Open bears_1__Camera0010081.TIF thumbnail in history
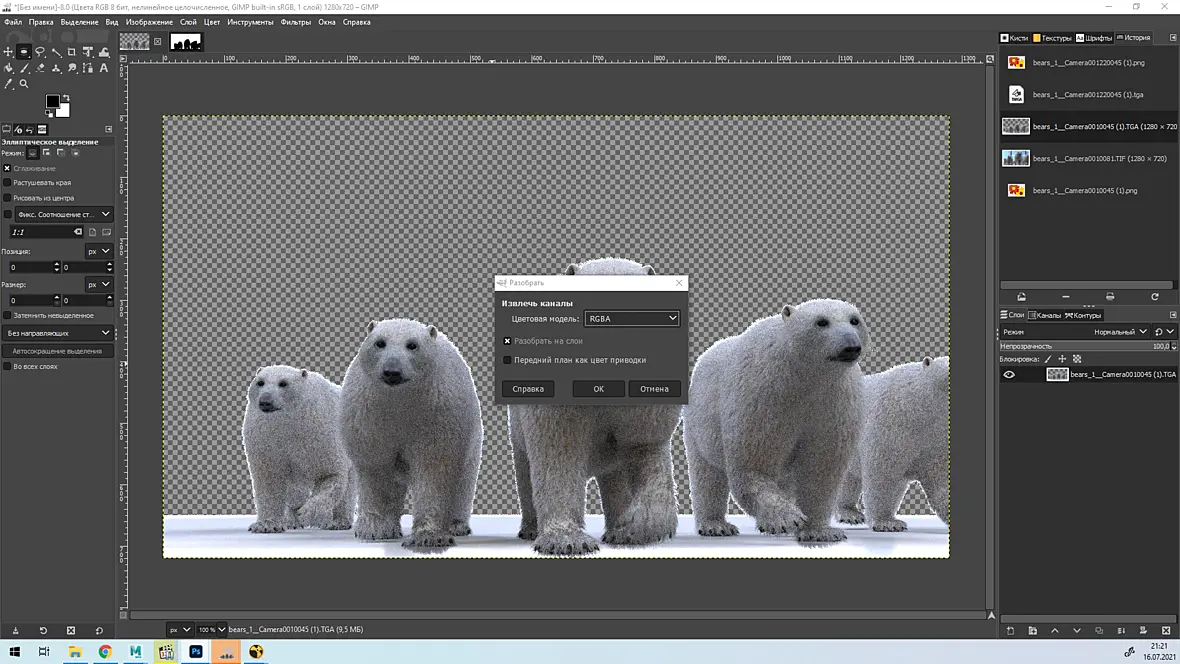Viewport: 1180px width, 664px height. (1015, 158)
